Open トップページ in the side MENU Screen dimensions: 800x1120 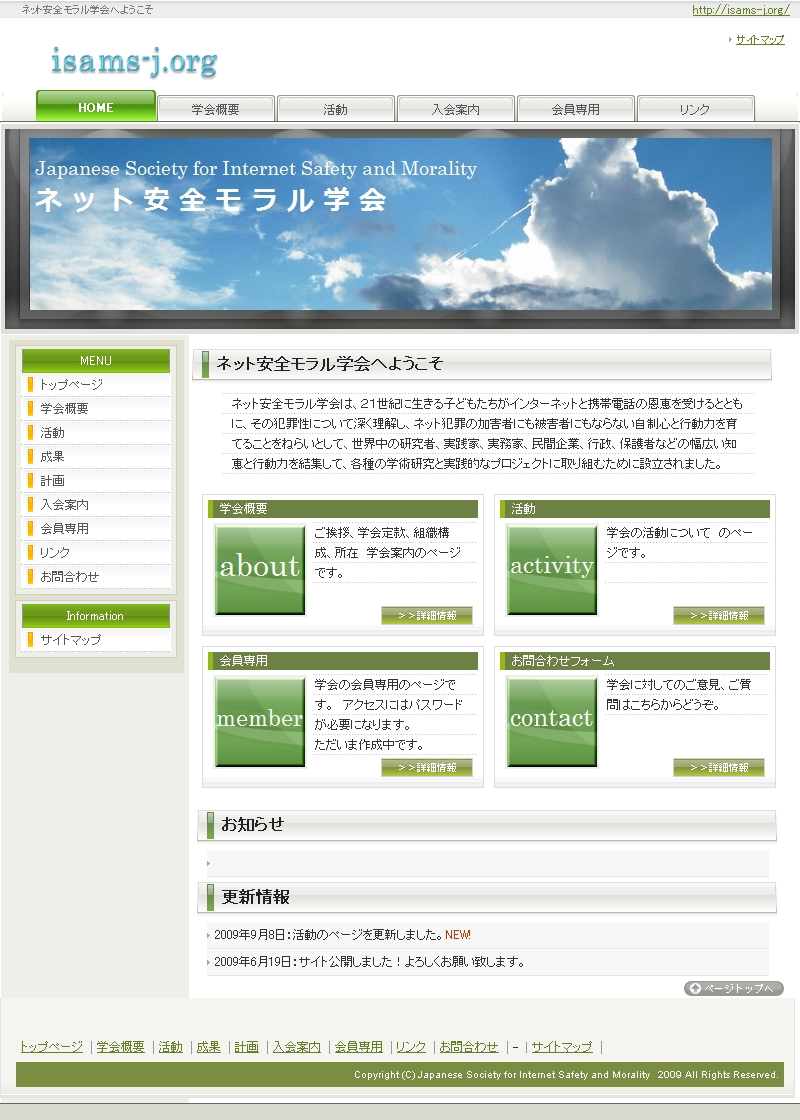96,384
